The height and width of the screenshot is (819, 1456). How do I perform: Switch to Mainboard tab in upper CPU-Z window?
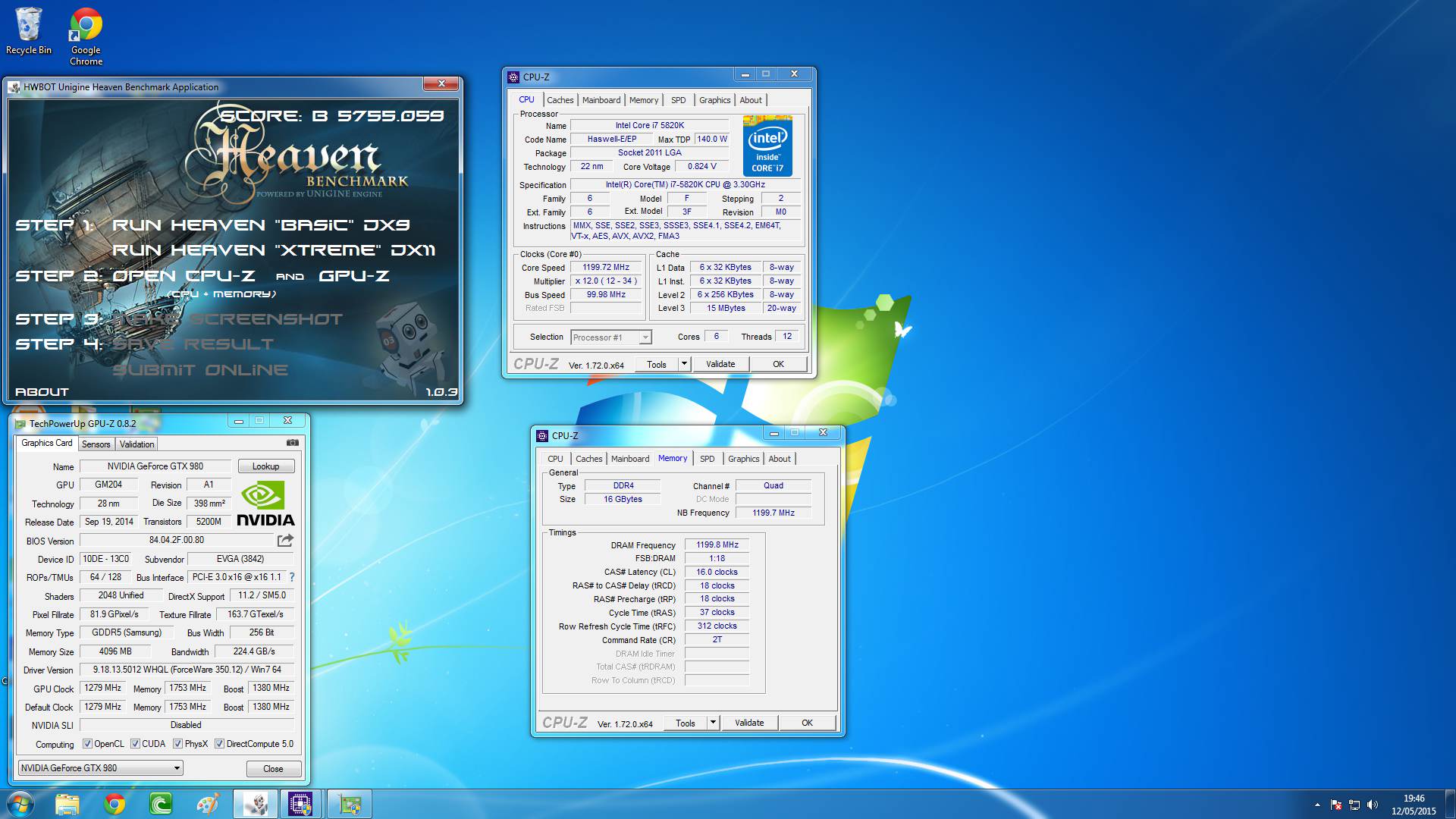(601, 100)
